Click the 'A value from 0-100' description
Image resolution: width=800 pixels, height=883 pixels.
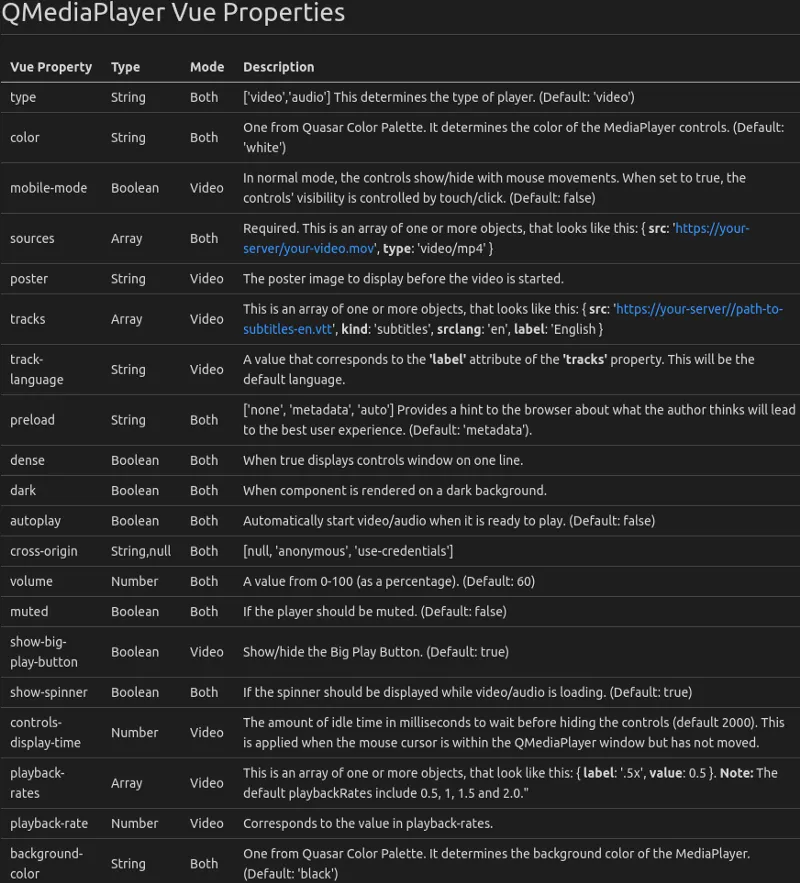coord(388,581)
